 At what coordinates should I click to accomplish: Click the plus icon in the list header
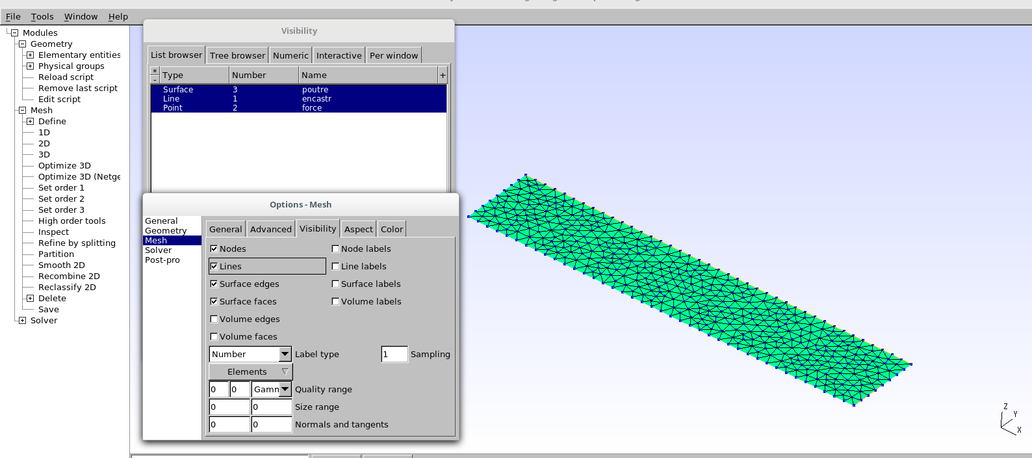(x=442, y=75)
